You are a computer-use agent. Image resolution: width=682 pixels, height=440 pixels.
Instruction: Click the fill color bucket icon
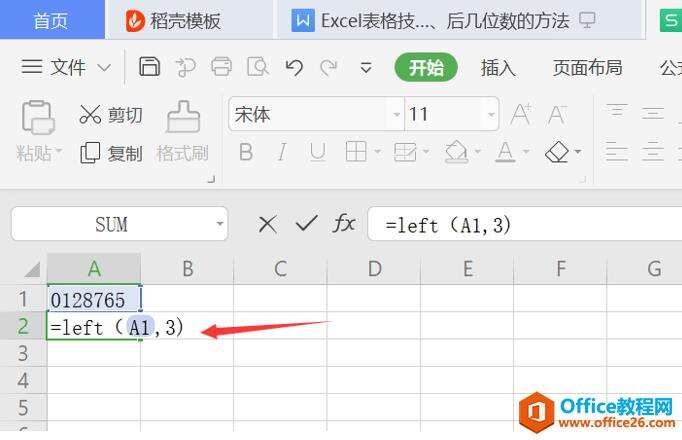click(x=456, y=152)
